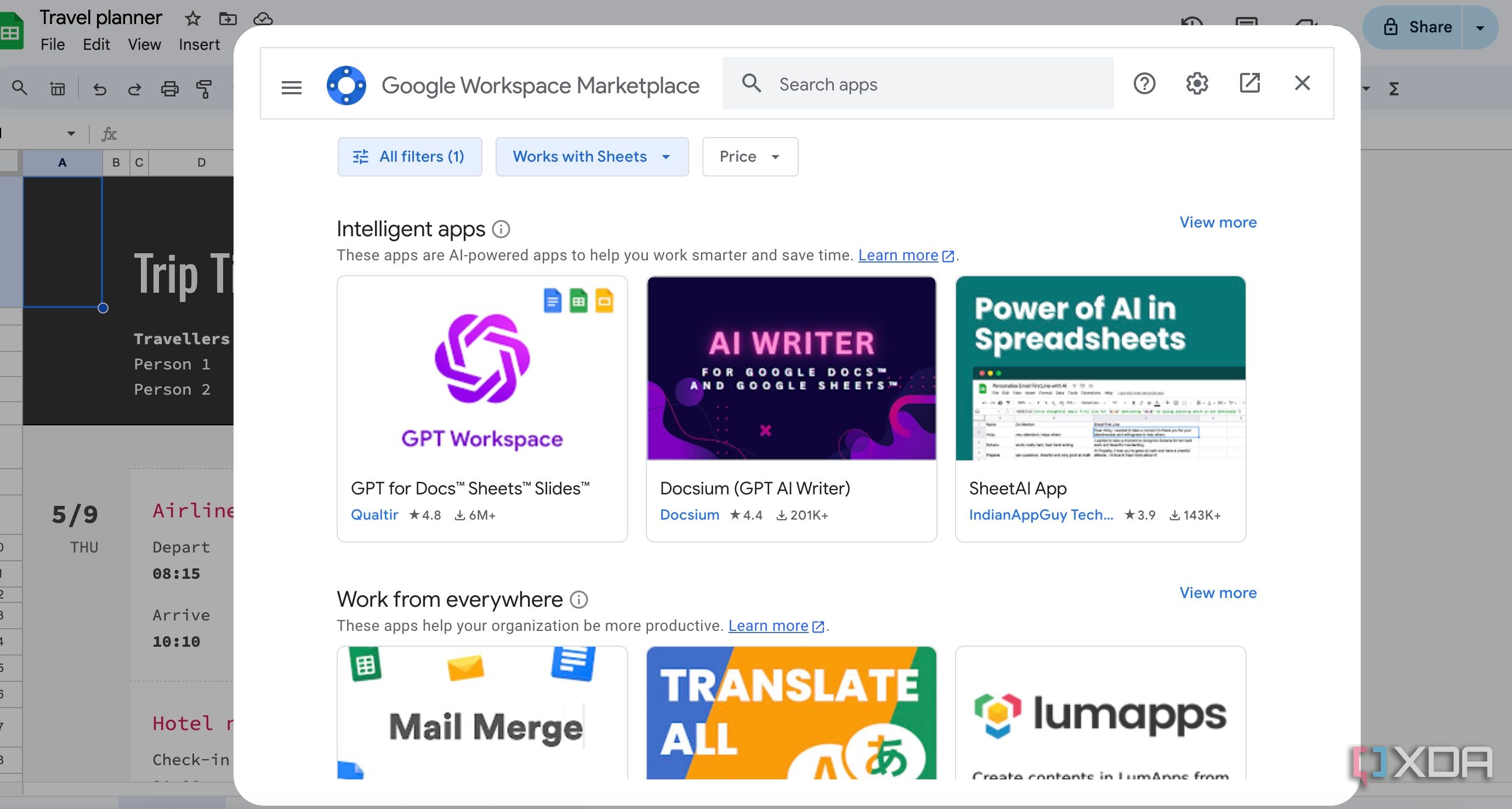Screen dimensions: 1512x809
Task: Click the cloud save status icon
Action: pos(263,18)
